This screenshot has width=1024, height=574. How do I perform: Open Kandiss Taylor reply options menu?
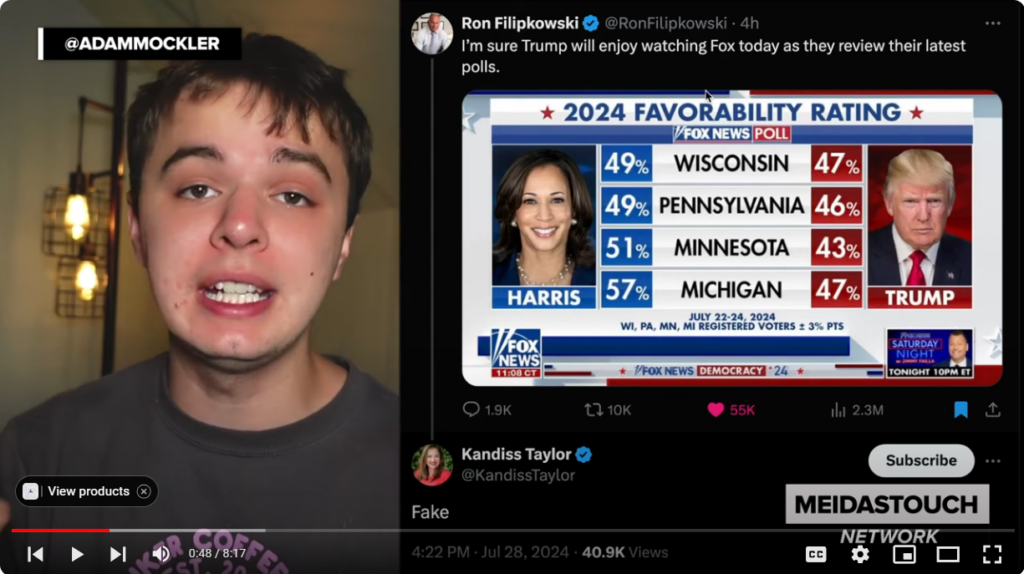(x=993, y=461)
